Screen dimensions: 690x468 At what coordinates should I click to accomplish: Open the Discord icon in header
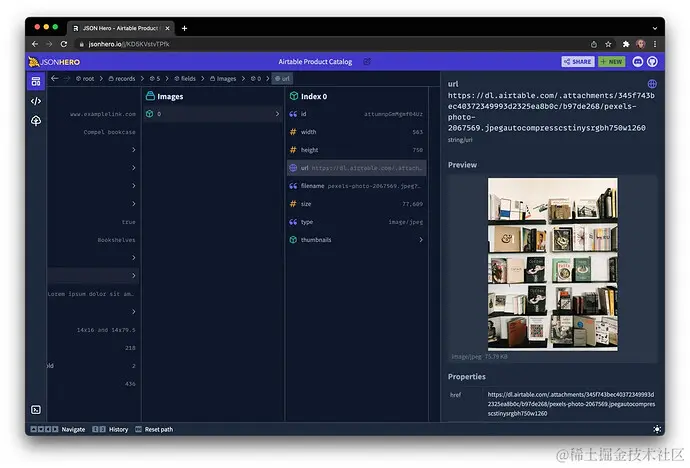tap(638, 62)
